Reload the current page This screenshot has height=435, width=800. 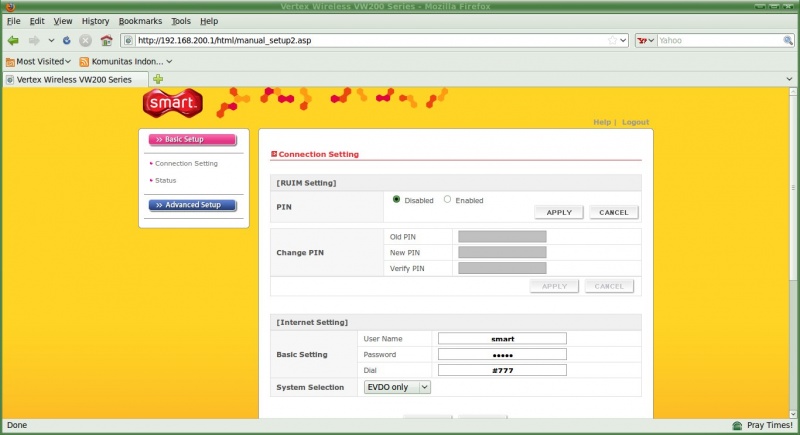click(x=66, y=41)
